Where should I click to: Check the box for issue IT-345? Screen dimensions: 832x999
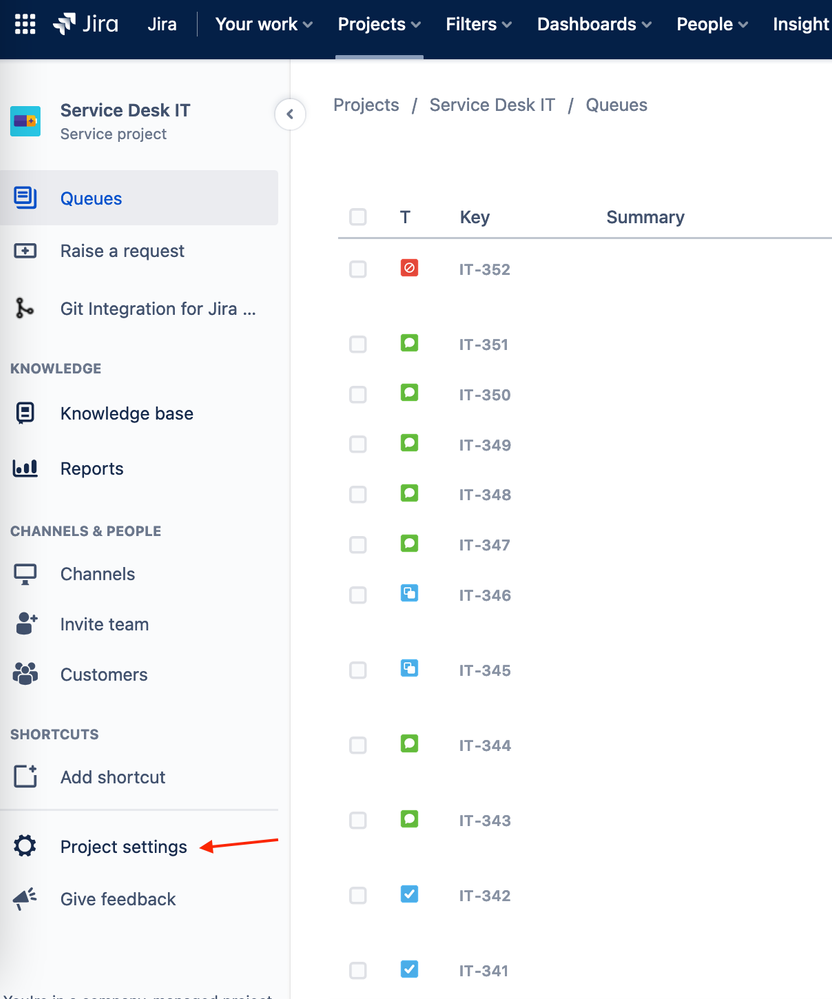[x=358, y=670]
